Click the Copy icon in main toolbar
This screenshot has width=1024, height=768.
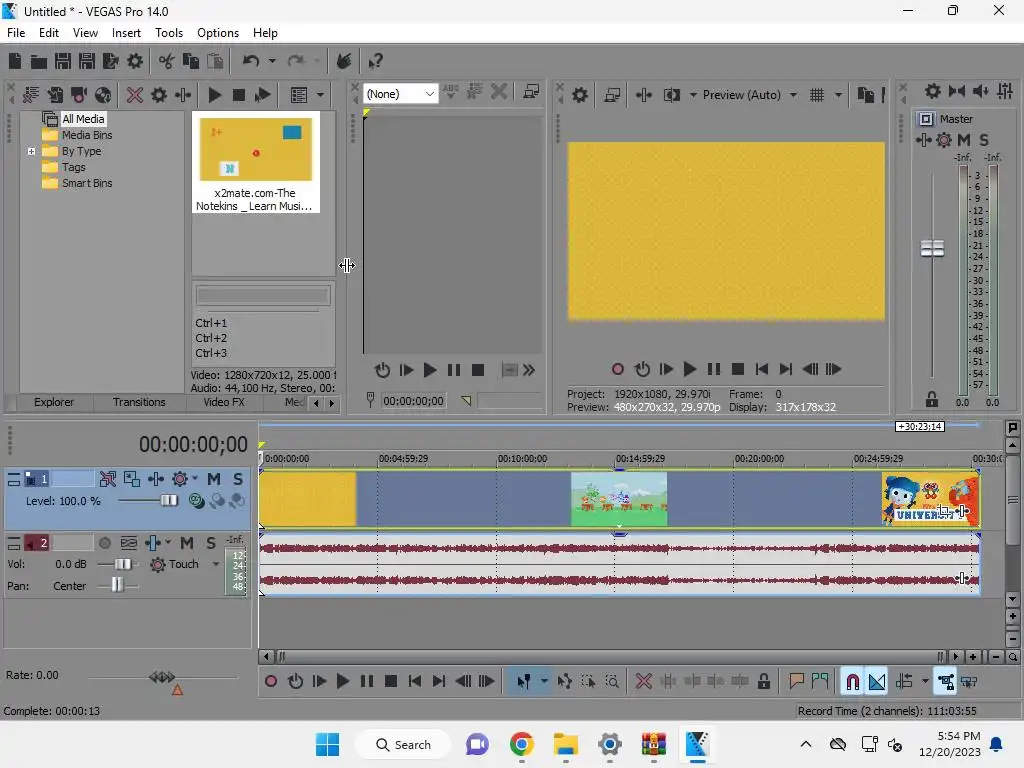click(191, 61)
